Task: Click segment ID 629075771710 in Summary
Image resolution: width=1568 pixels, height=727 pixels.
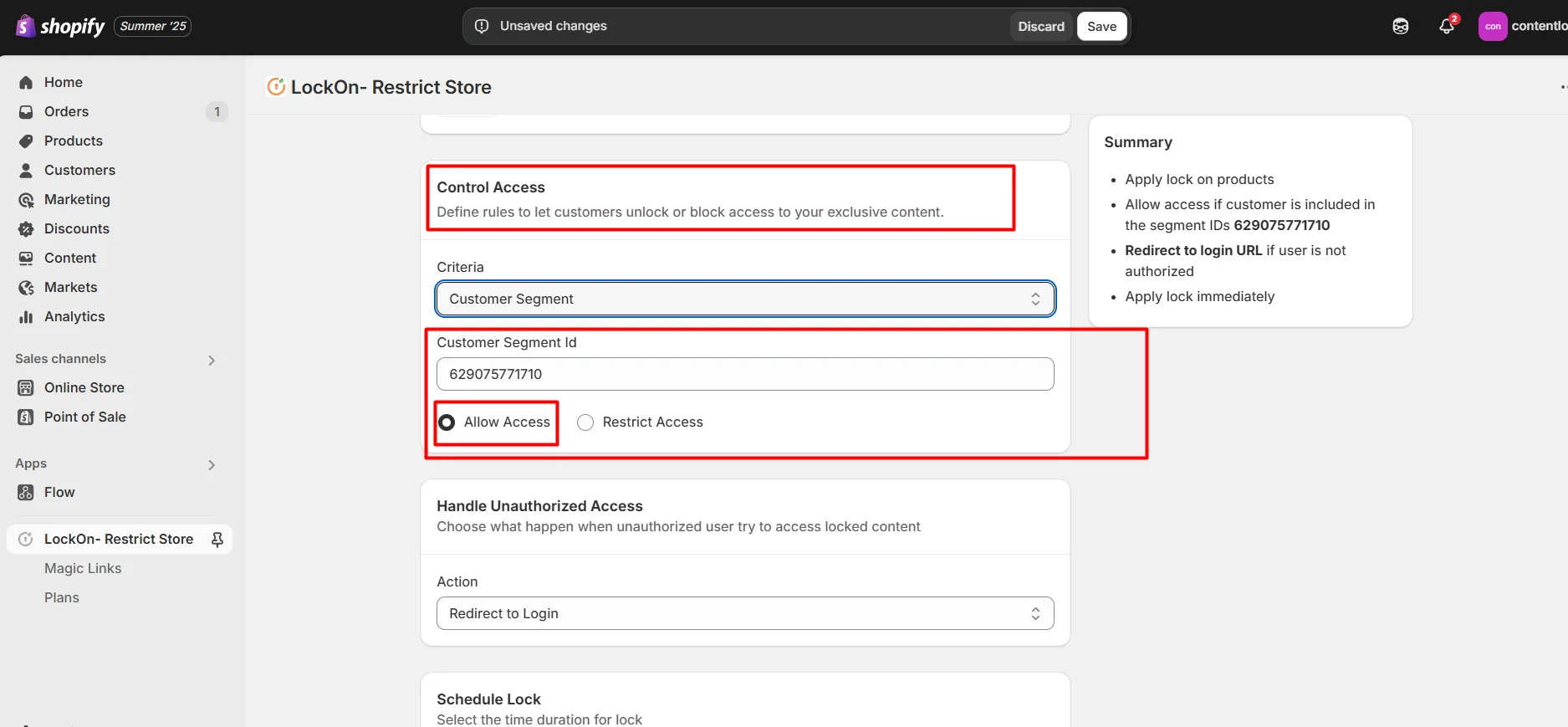Action: click(x=1282, y=225)
